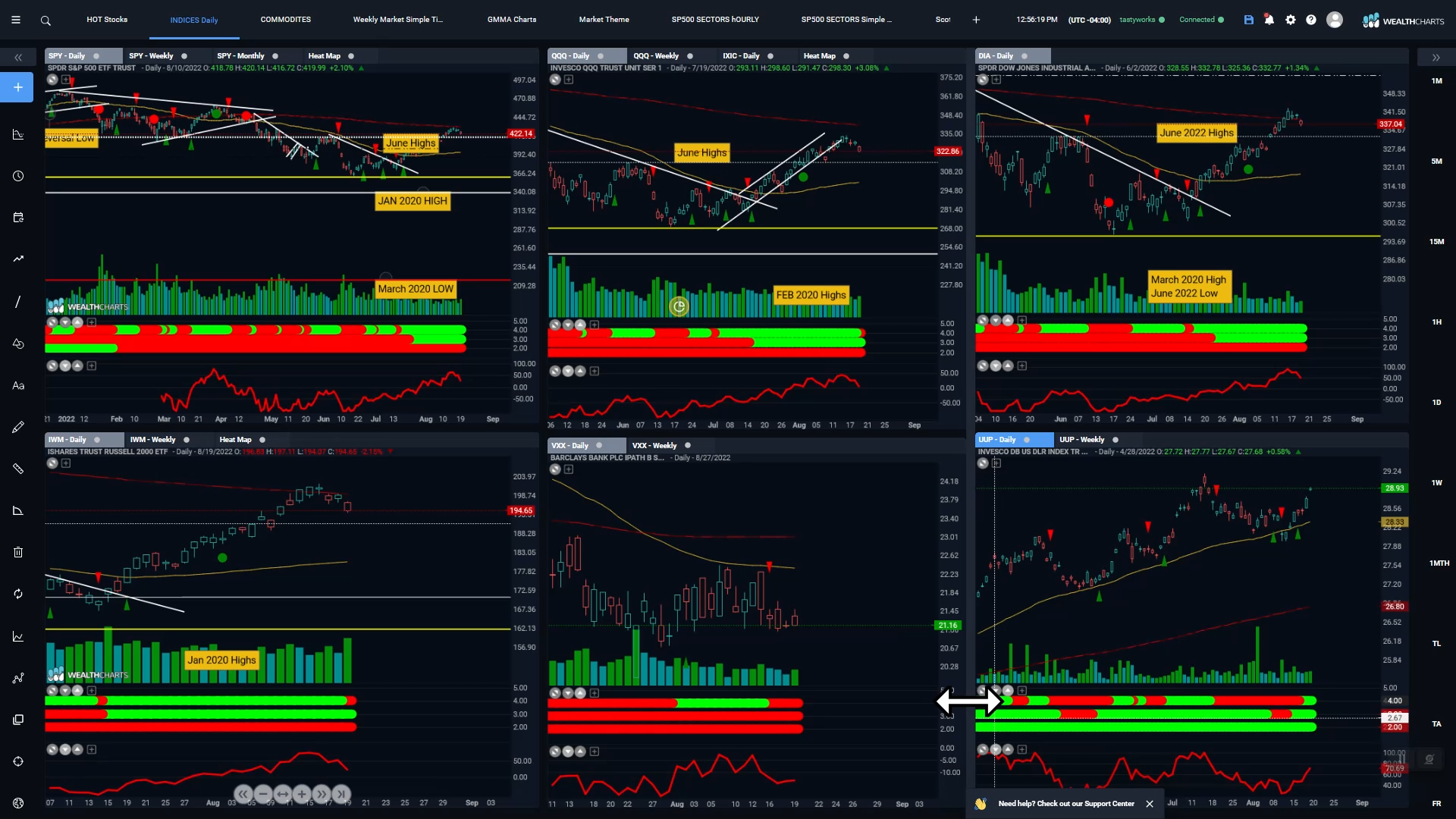Open the clock timeframe tool
The height and width of the screenshot is (819, 1456).
tap(18, 176)
